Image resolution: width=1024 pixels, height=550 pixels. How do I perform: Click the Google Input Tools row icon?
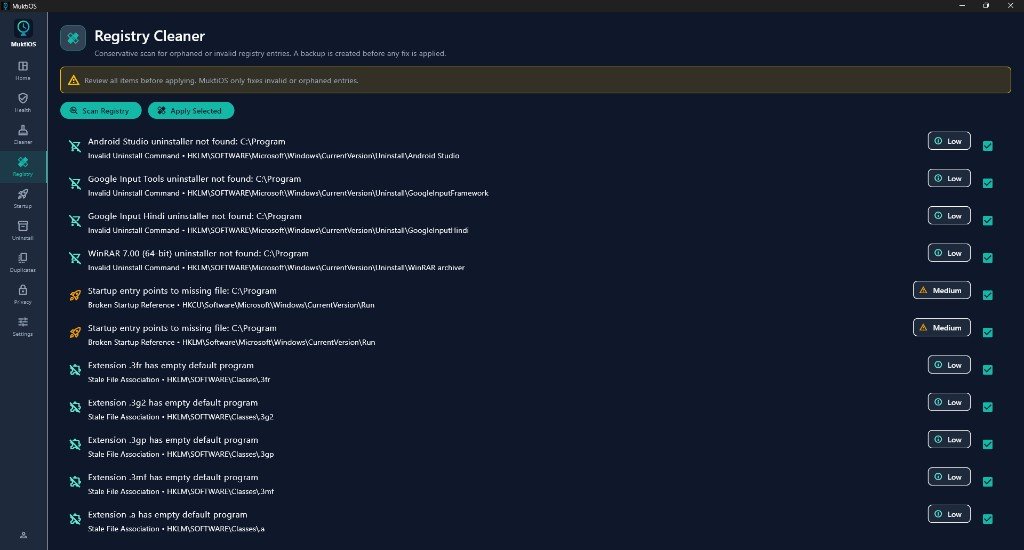[75, 184]
